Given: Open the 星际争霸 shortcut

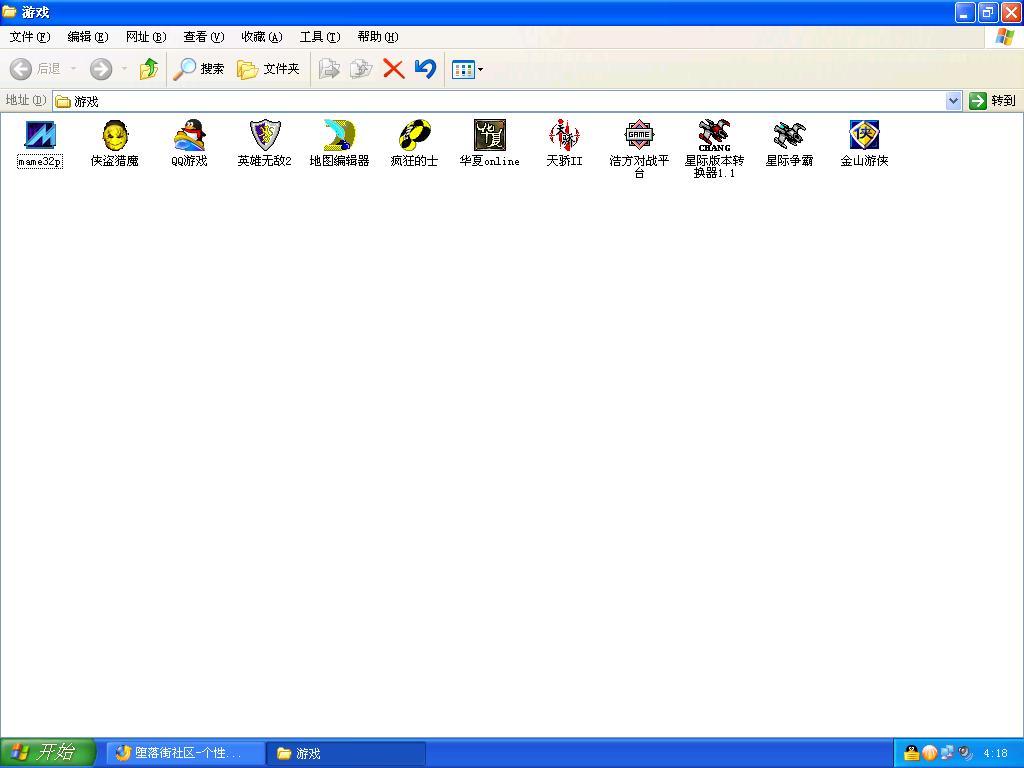Looking at the screenshot, I should (789, 136).
